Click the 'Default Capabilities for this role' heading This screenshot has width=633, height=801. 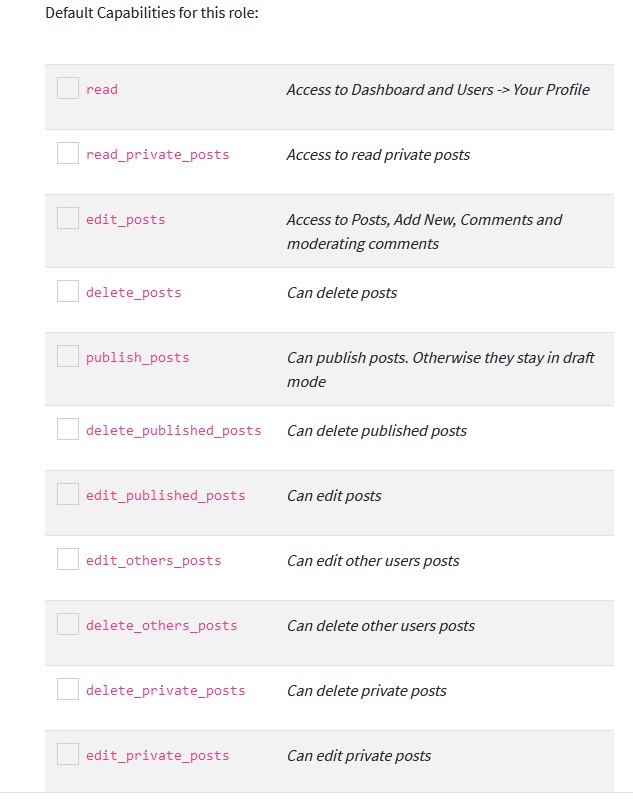(x=152, y=15)
